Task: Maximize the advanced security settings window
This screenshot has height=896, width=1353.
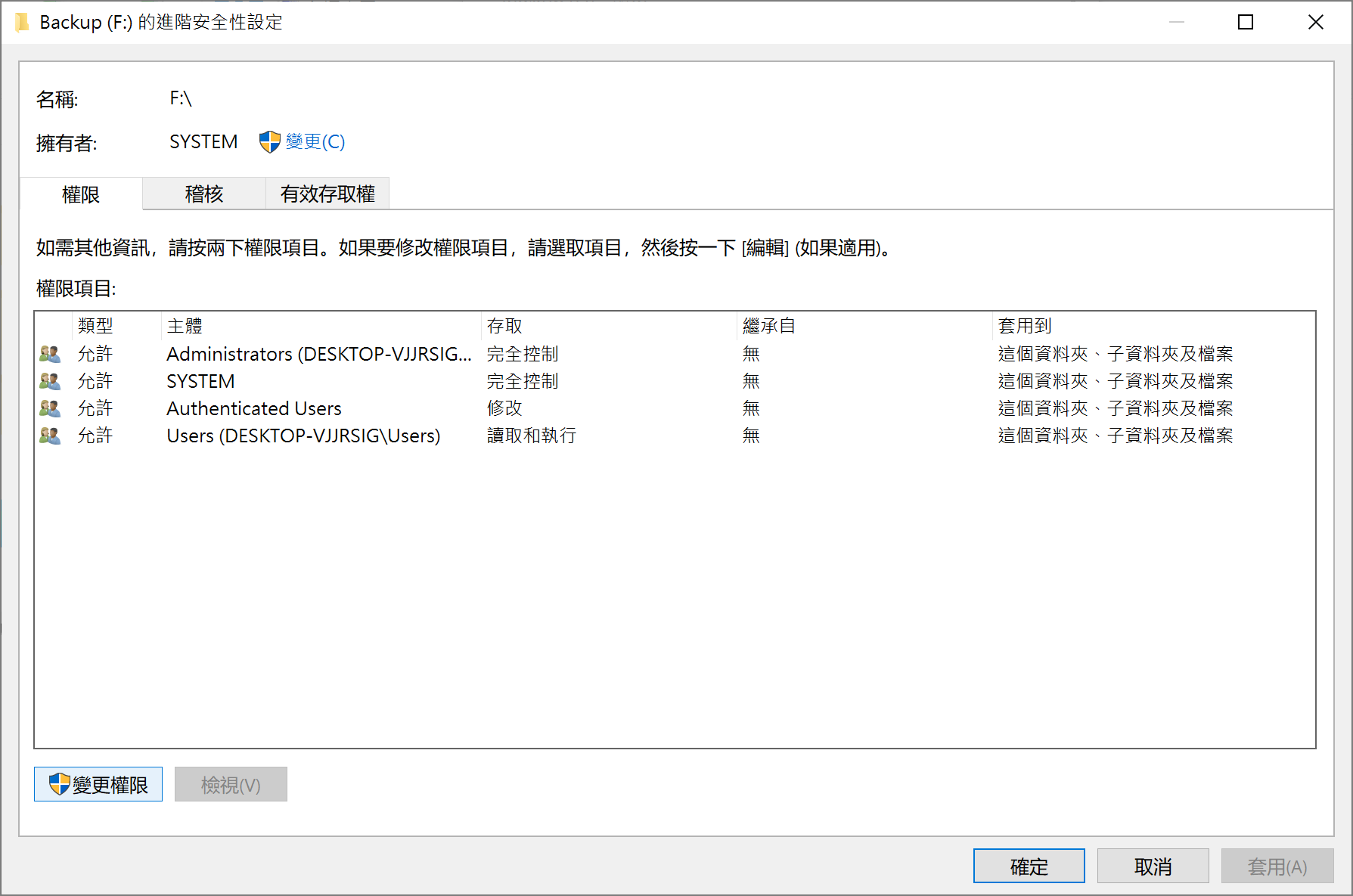Action: pos(1246,22)
